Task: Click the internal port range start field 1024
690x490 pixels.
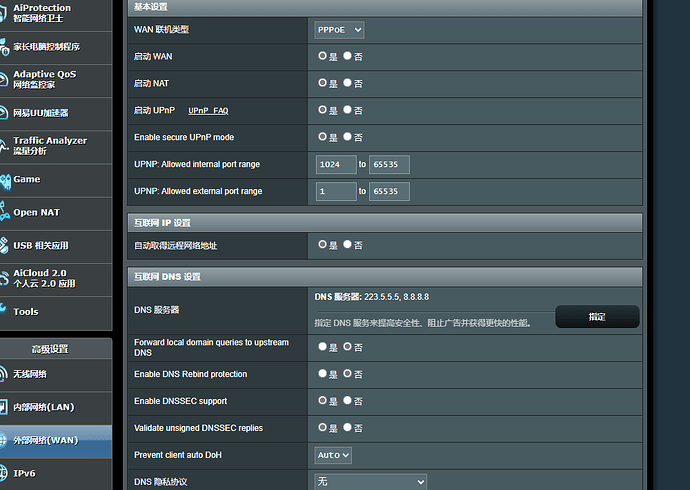Action: click(x=335, y=164)
